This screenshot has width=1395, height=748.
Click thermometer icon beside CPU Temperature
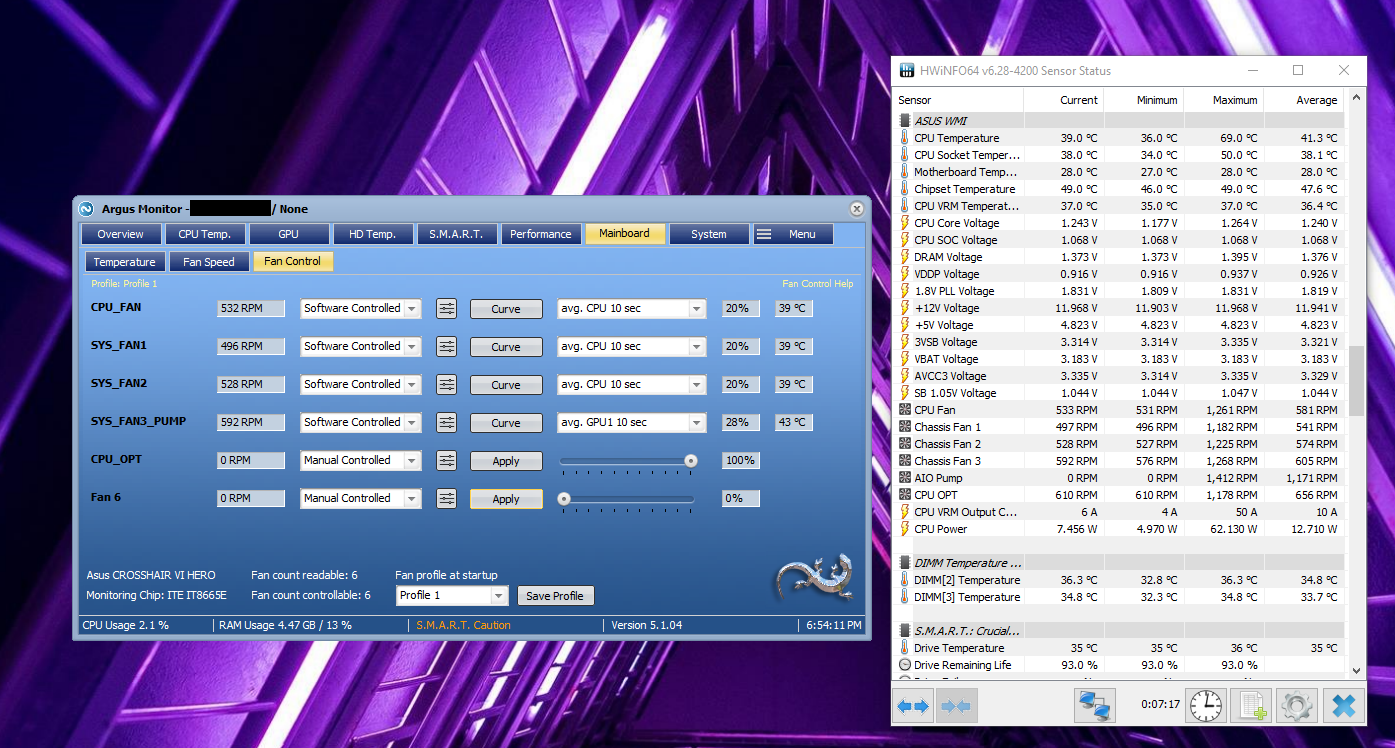tap(905, 138)
